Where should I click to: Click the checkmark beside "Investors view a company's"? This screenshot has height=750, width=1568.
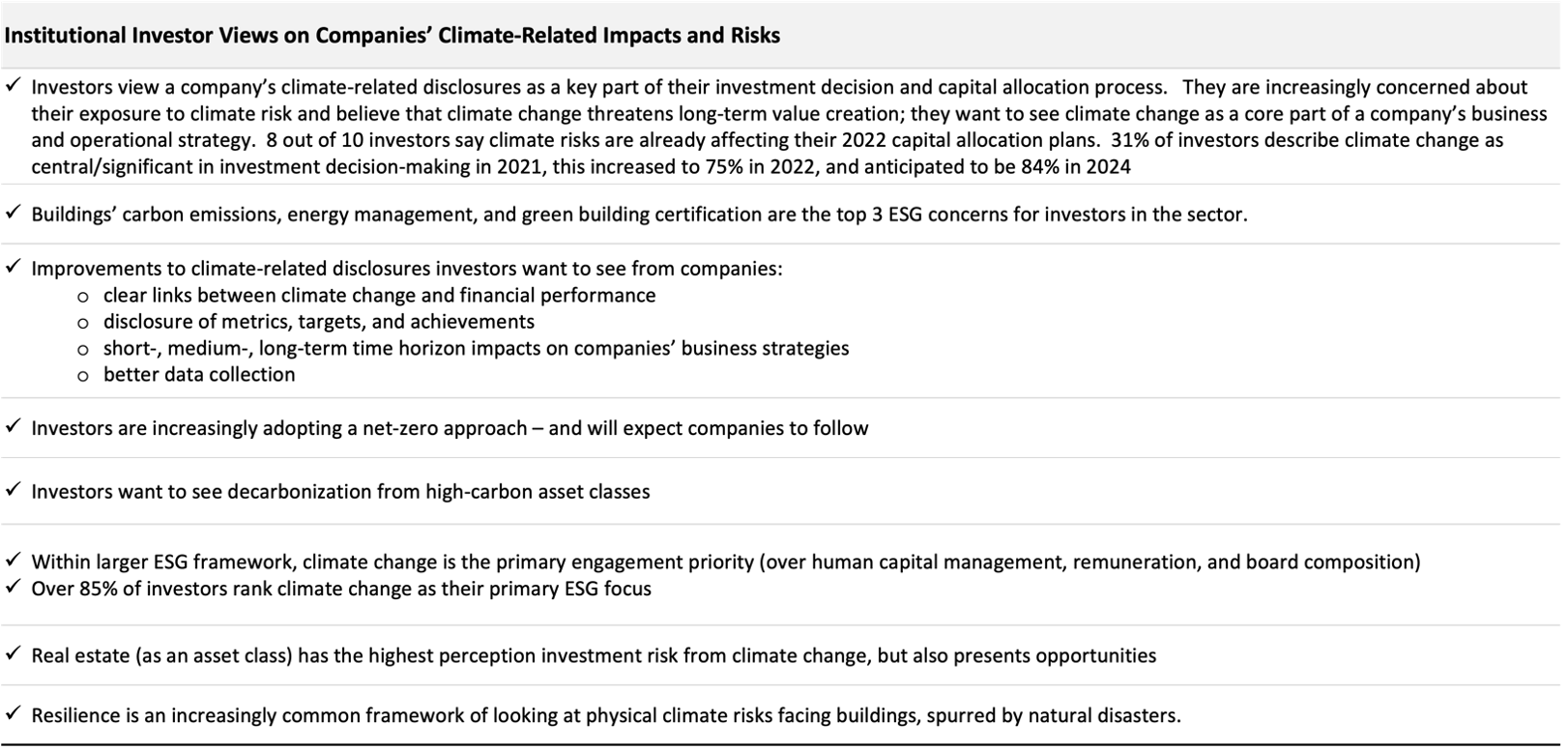[x=13, y=86]
